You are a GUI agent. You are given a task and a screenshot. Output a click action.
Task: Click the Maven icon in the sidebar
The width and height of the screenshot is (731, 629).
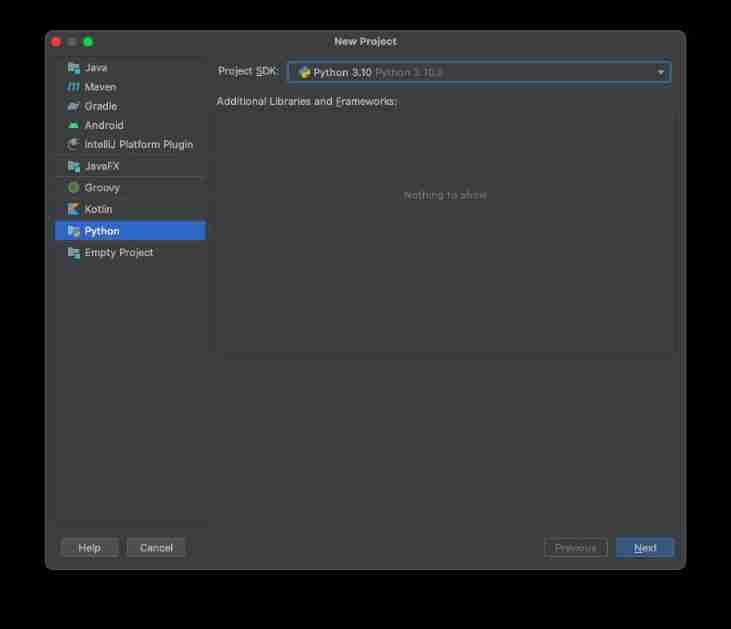click(x=74, y=87)
